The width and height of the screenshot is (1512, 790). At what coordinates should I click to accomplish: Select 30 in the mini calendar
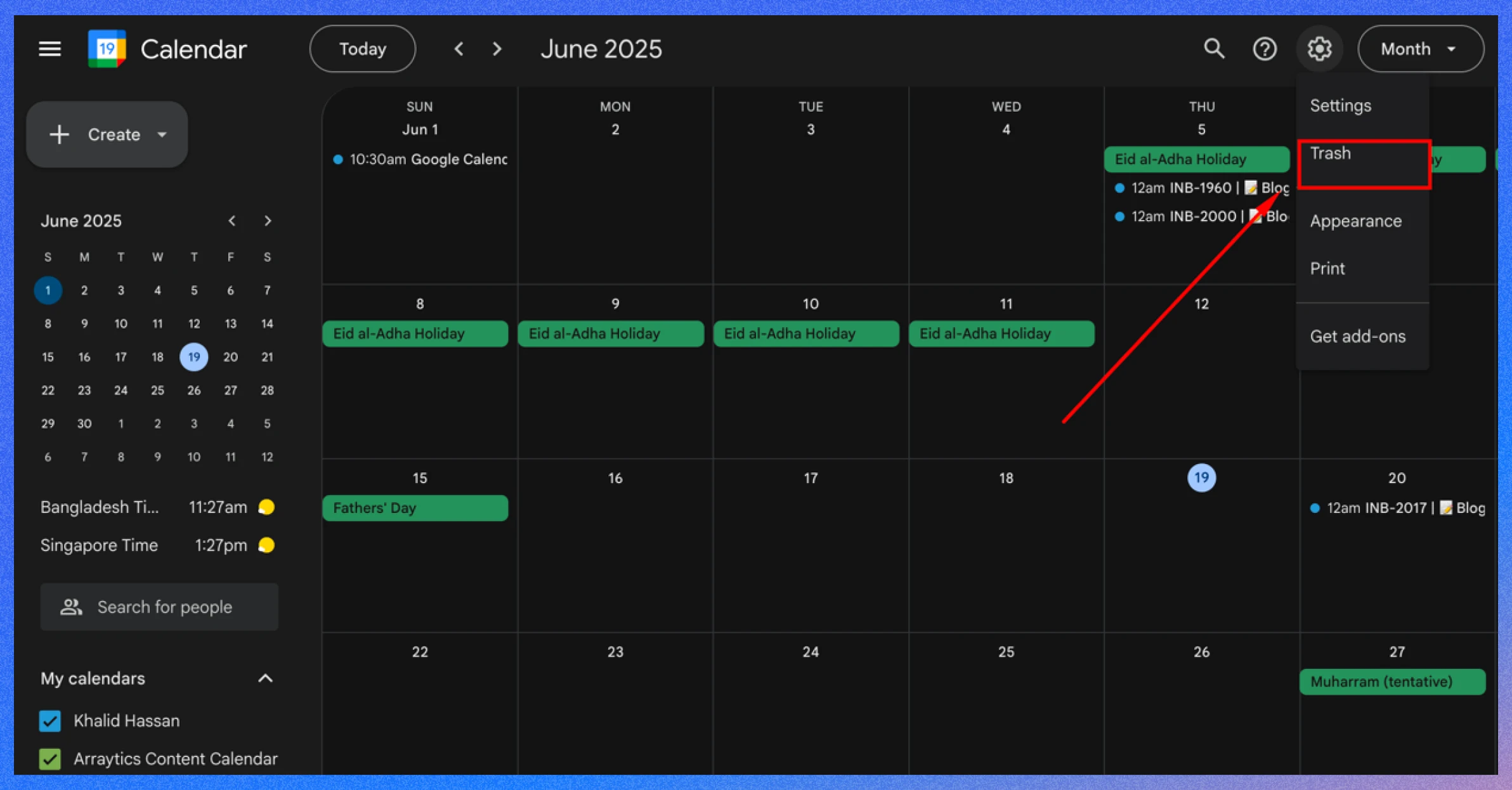tap(84, 424)
